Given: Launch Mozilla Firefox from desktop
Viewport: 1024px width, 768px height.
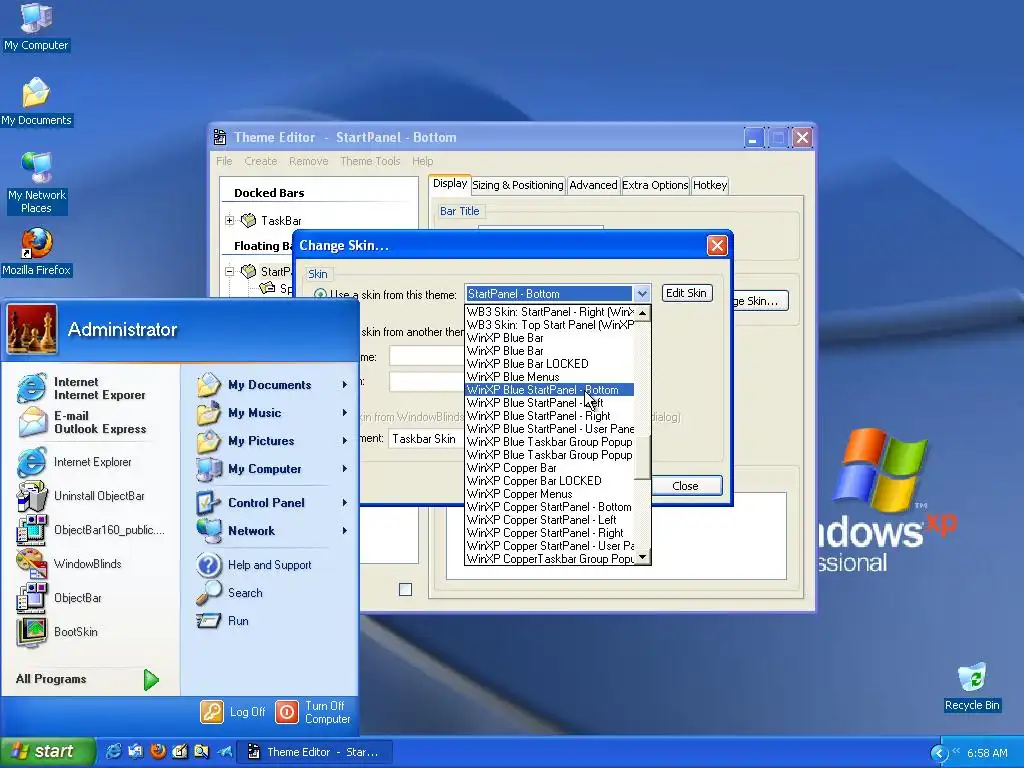Looking at the screenshot, I should tap(37, 252).
